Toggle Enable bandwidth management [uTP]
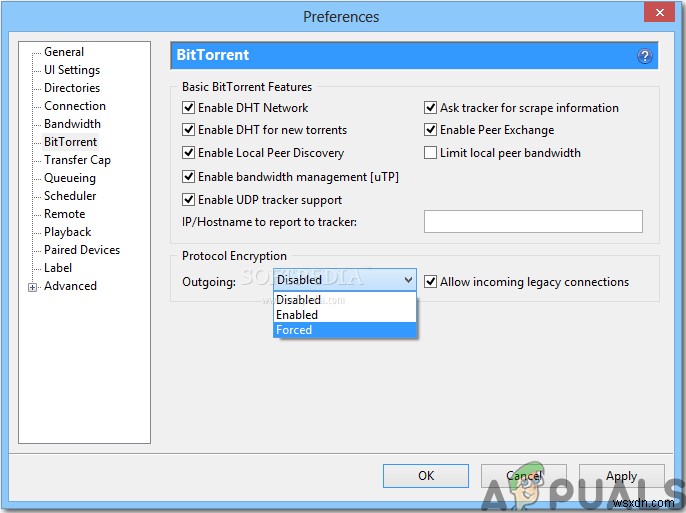The image size is (686, 513). pyautogui.click(x=188, y=177)
